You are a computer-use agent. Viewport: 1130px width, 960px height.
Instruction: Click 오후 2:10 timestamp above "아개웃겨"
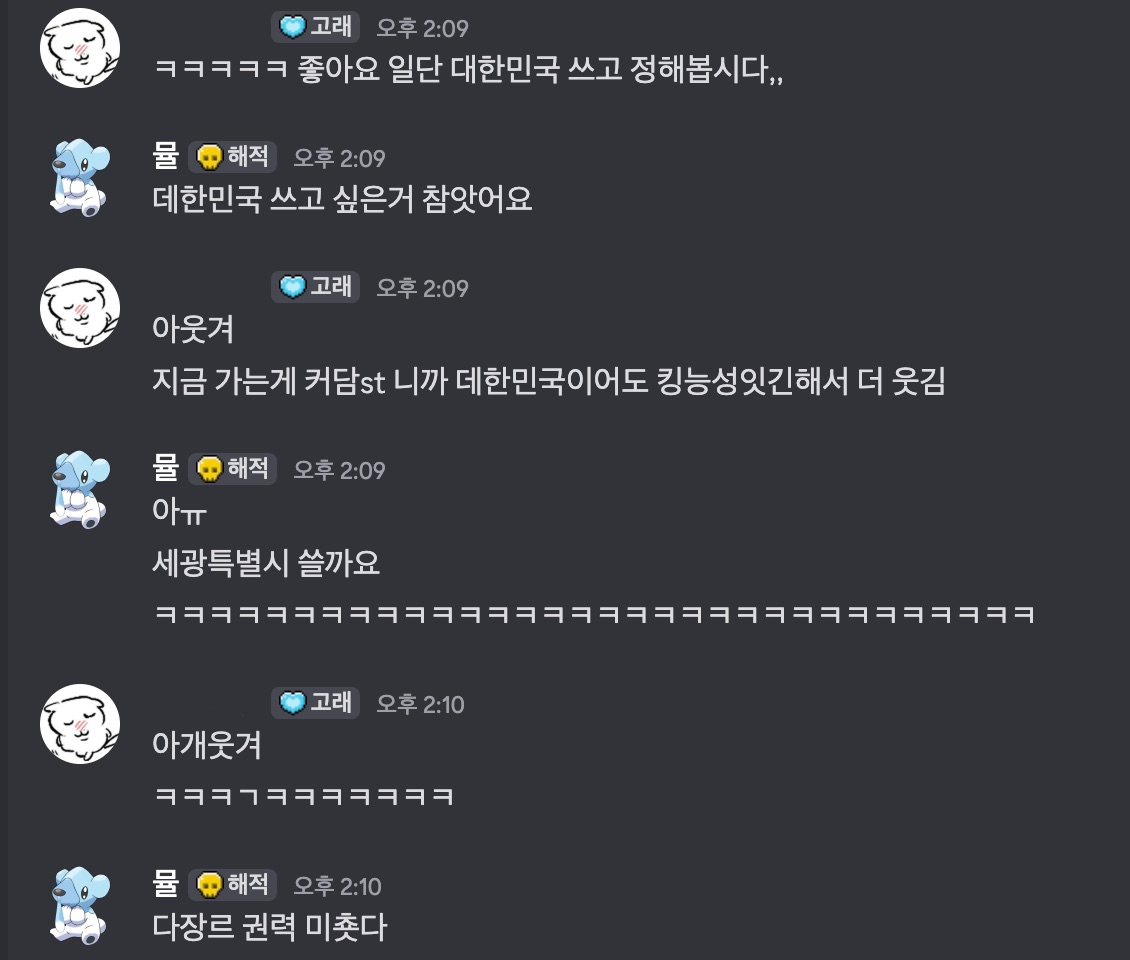[x=420, y=704]
